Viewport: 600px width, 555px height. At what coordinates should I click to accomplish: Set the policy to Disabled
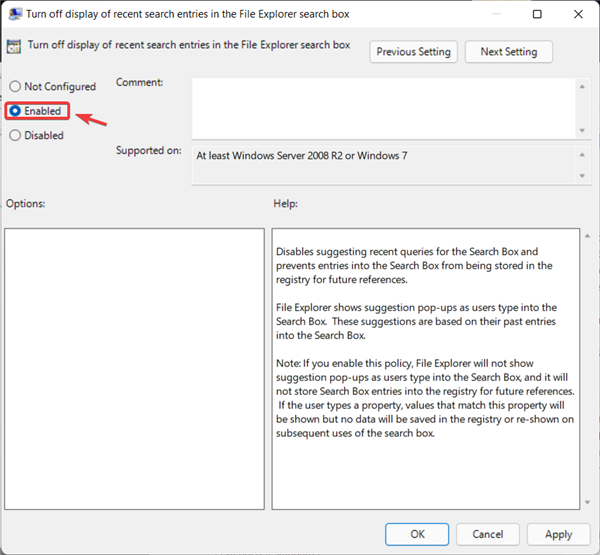tap(15, 135)
